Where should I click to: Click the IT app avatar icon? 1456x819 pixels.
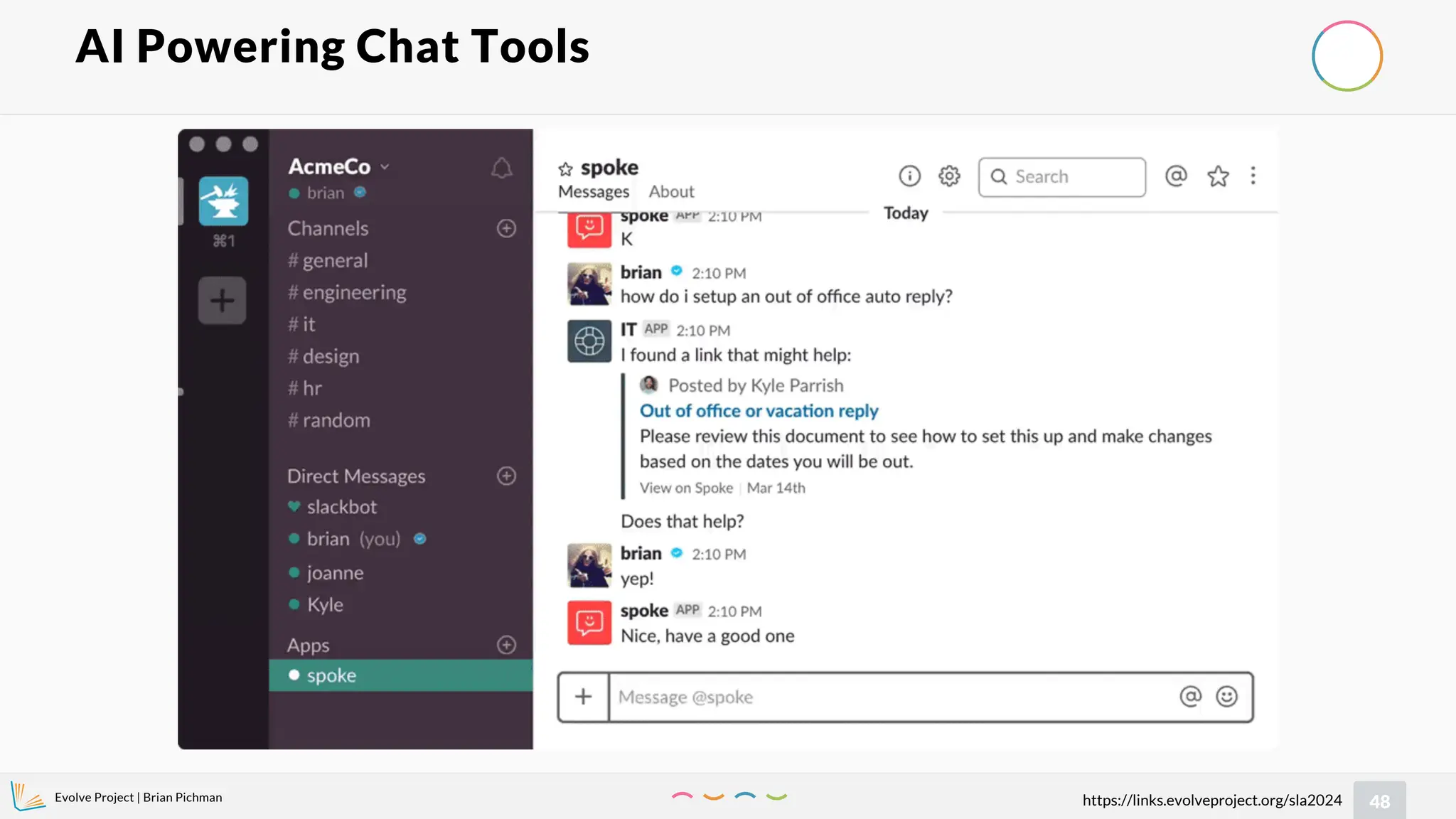[x=589, y=341]
